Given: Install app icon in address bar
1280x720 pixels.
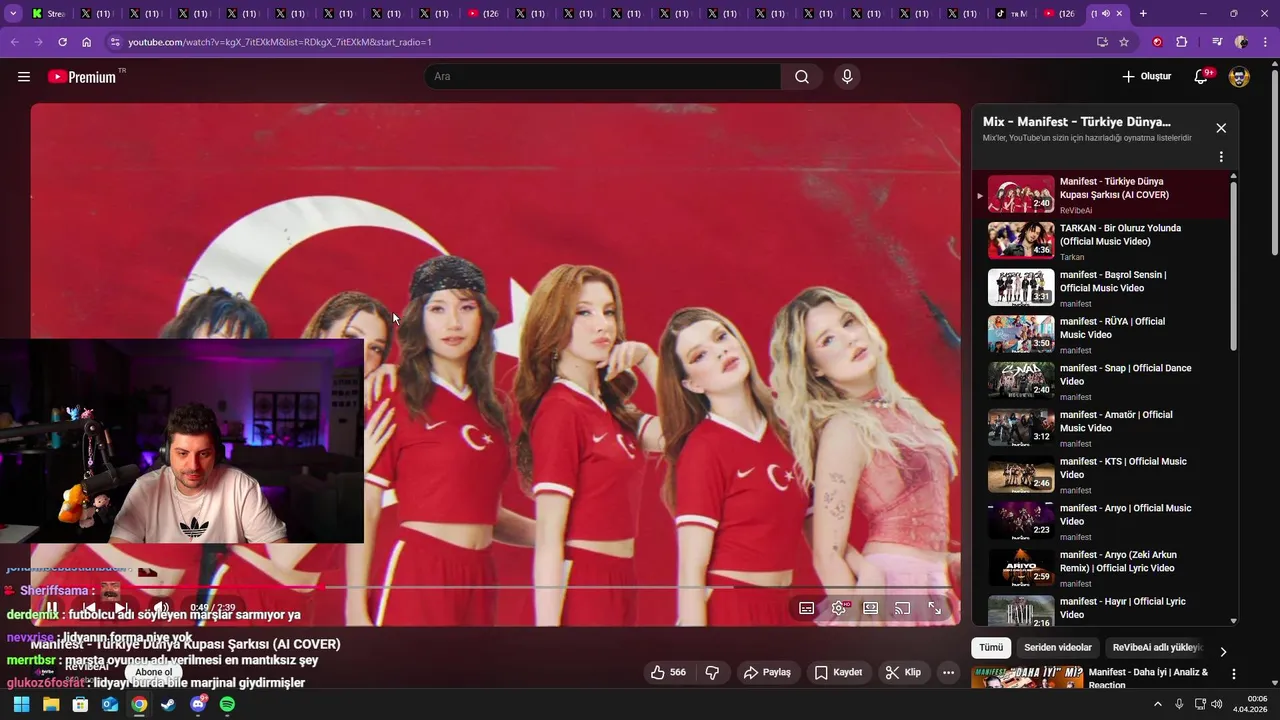Looking at the screenshot, I should point(1102,42).
